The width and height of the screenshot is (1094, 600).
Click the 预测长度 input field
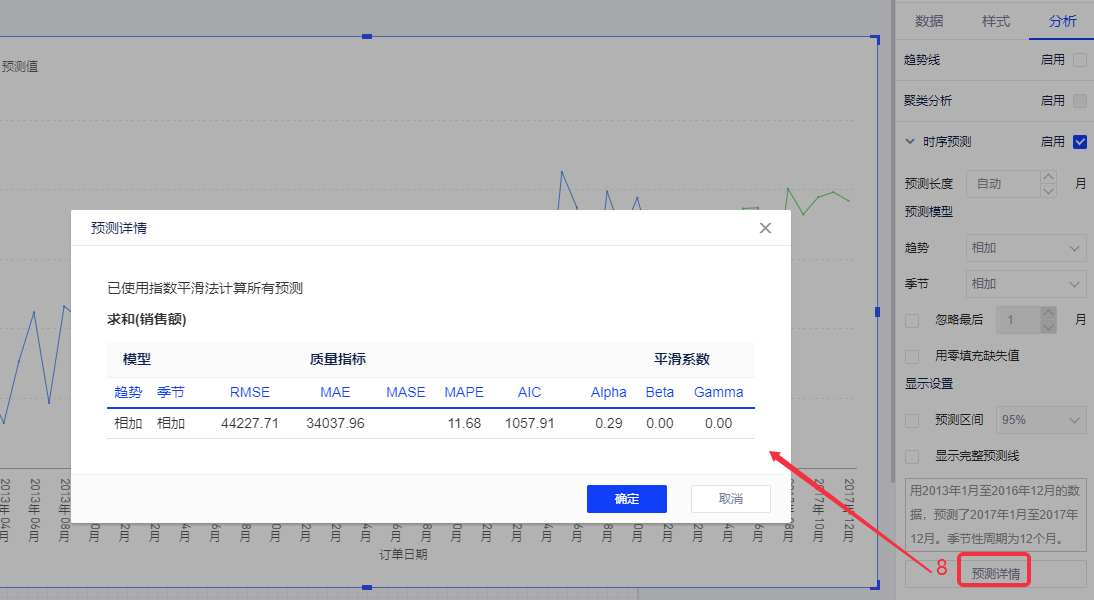(x=1003, y=184)
